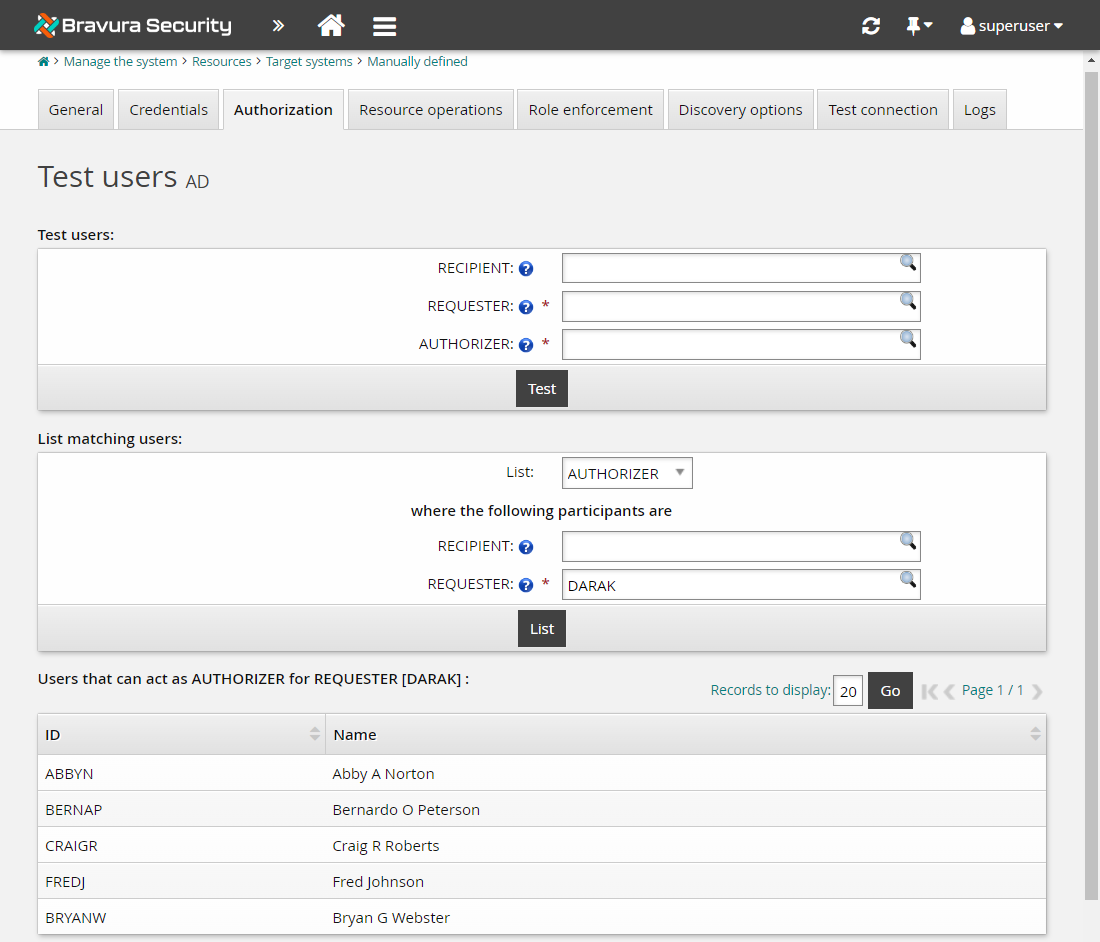Open the List selector showing AUTHORIZER
This screenshot has height=942, width=1100.
click(x=626, y=472)
